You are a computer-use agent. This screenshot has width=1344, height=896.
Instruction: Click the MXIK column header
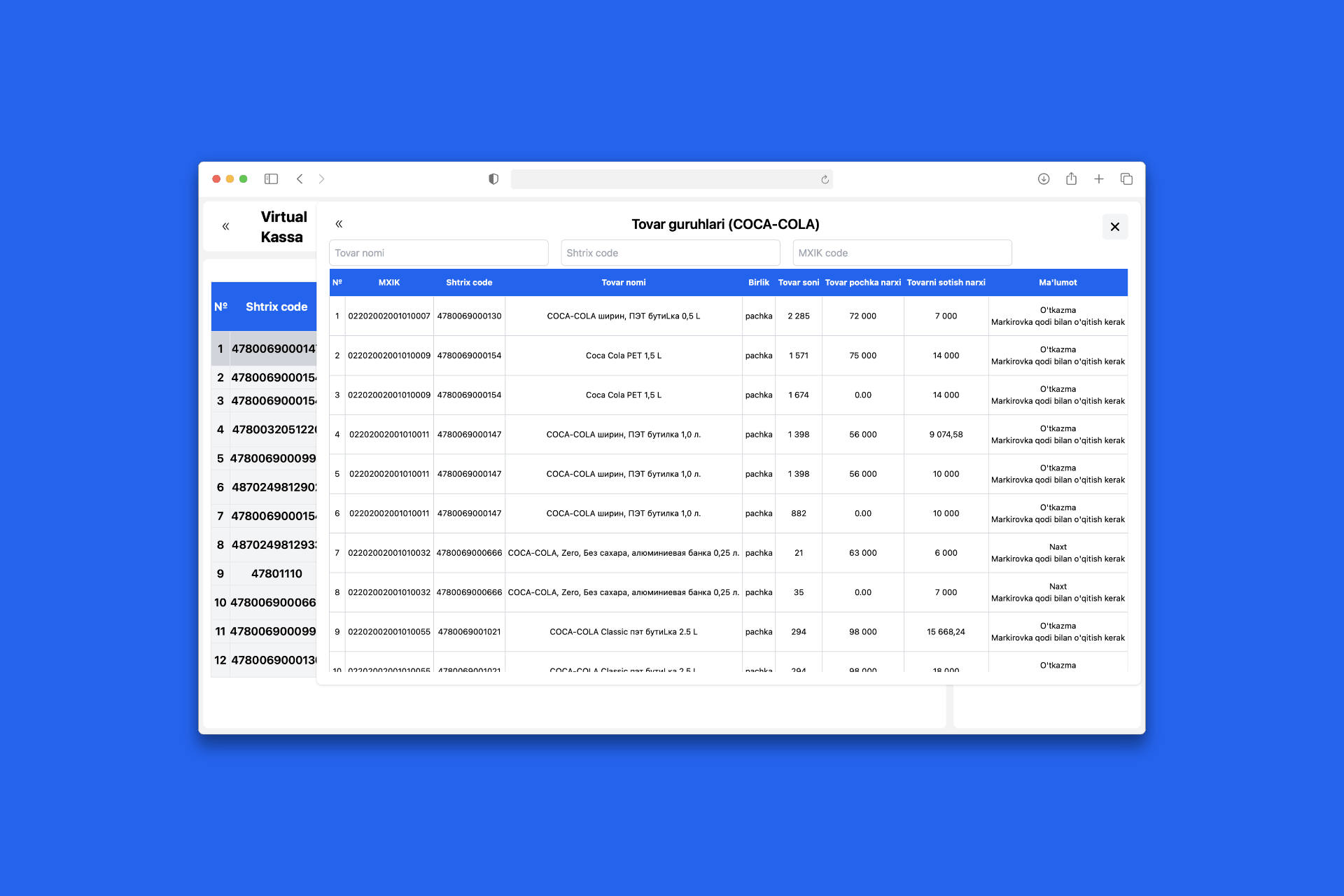(x=389, y=283)
